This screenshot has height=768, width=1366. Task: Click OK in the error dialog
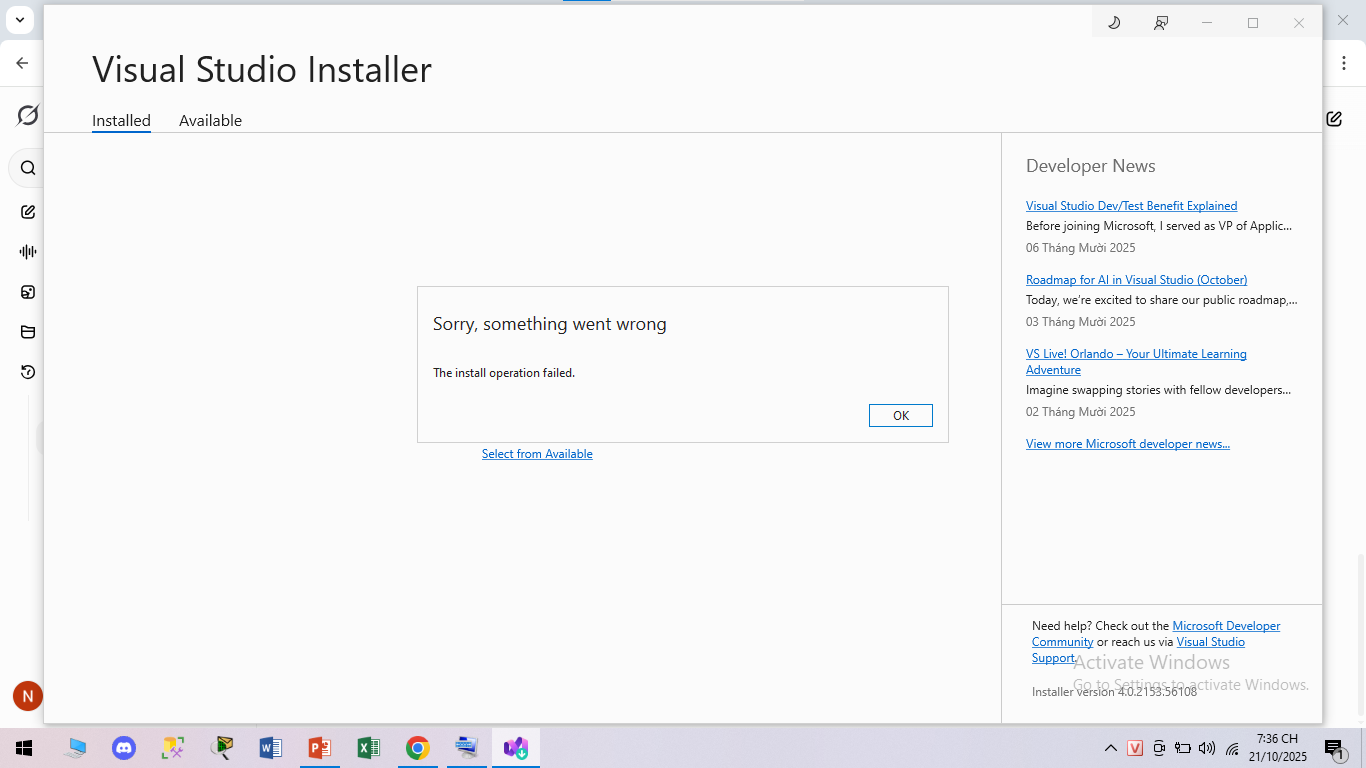tap(900, 415)
